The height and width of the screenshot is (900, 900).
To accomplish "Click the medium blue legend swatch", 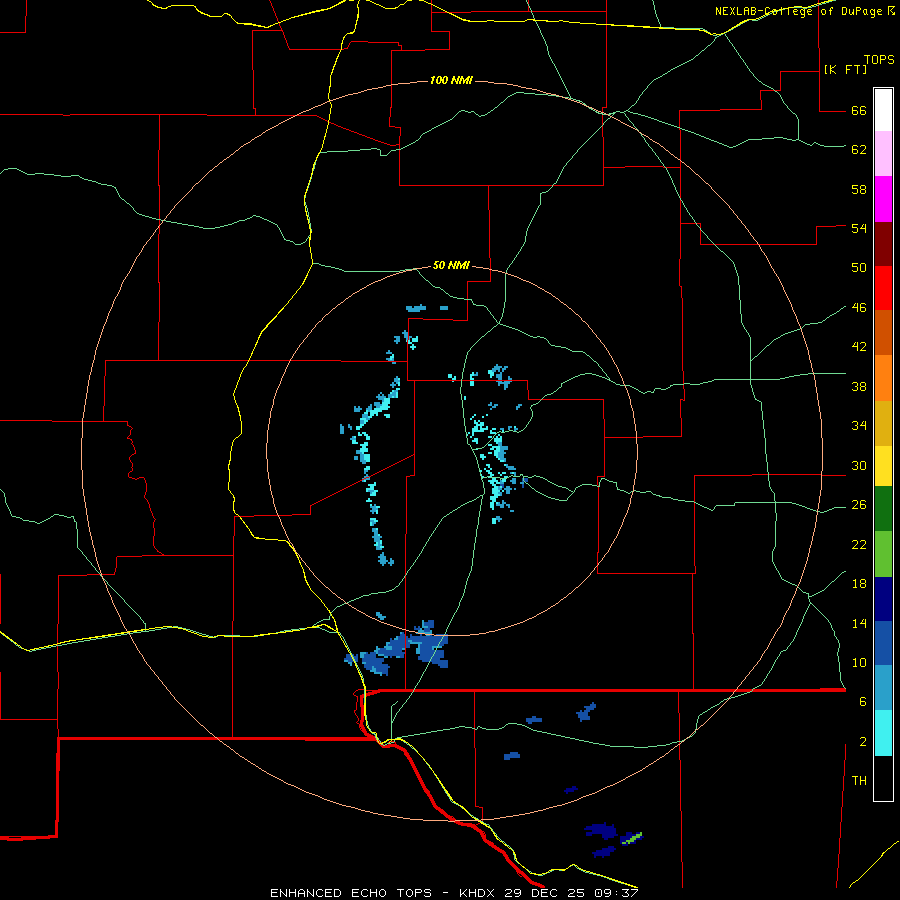I will 883,643.
